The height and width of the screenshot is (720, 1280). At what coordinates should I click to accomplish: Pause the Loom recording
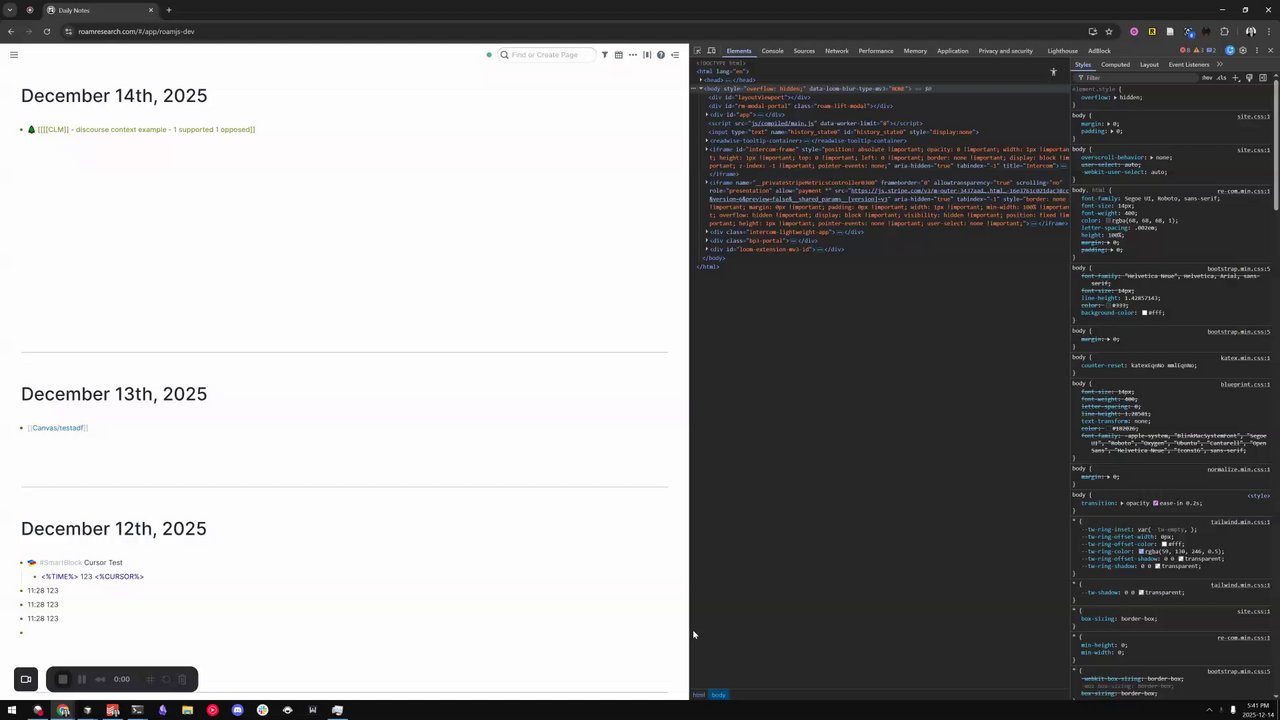pyautogui.click(x=82, y=680)
